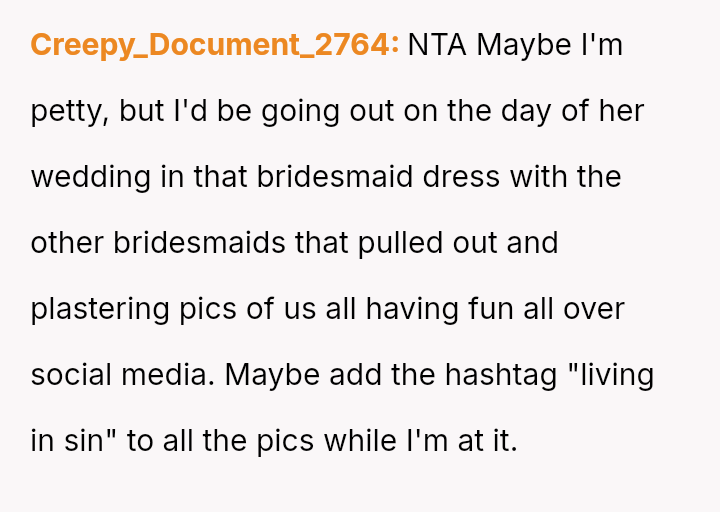Click the word "NTA" in the comment

(x=438, y=45)
